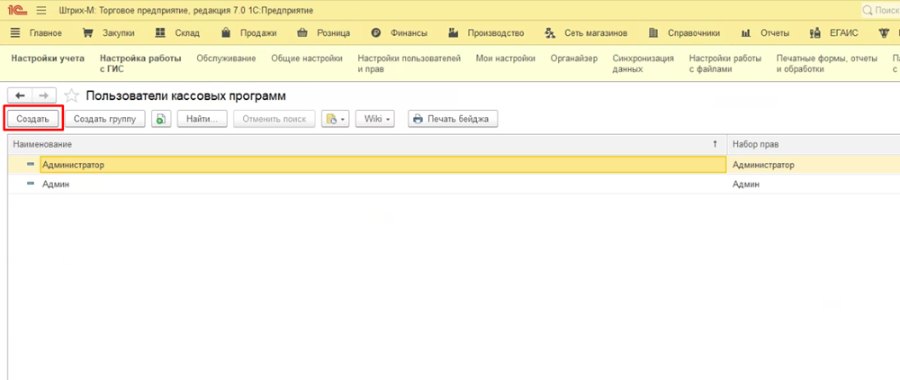The height and width of the screenshot is (380, 900).
Task: Click the Отменить поиск button
Action: (x=274, y=119)
